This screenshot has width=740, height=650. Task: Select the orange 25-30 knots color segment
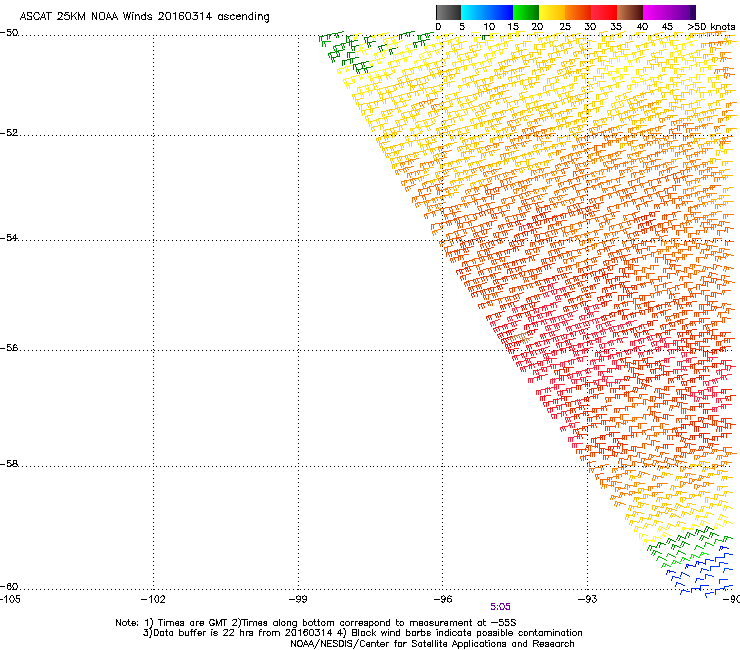click(x=578, y=12)
